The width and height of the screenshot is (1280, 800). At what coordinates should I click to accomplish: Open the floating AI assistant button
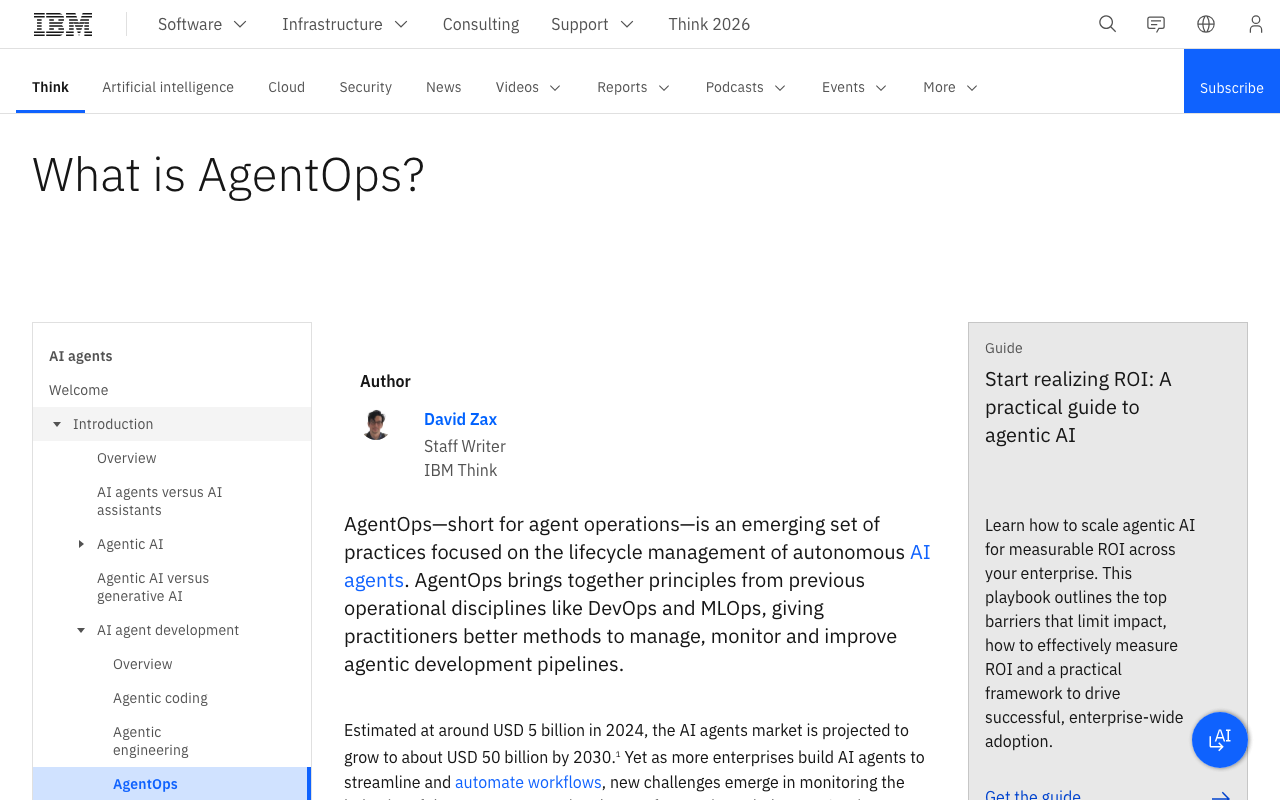(1220, 740)
